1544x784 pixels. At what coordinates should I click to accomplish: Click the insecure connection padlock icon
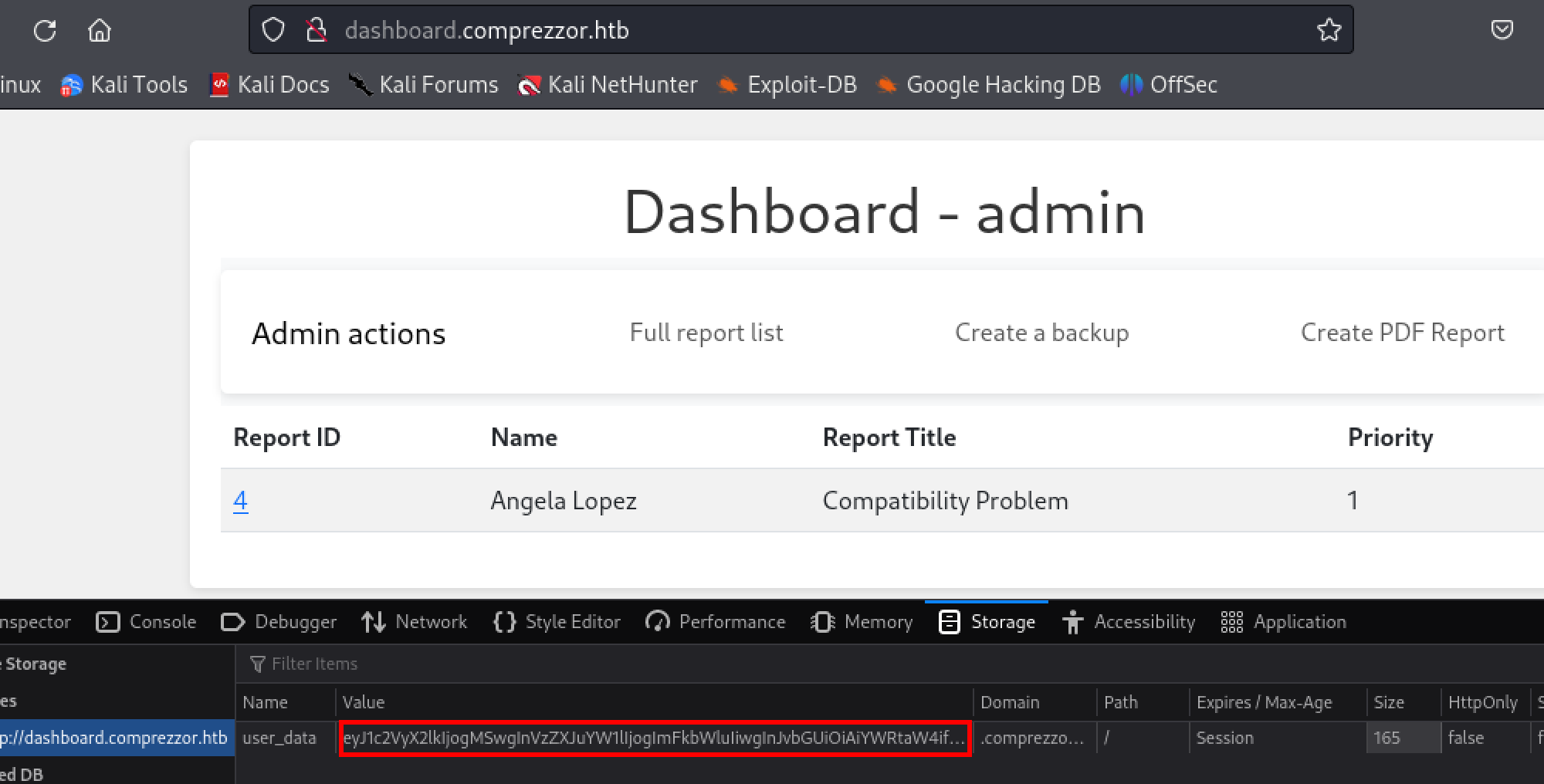click(x=316, y=30)
